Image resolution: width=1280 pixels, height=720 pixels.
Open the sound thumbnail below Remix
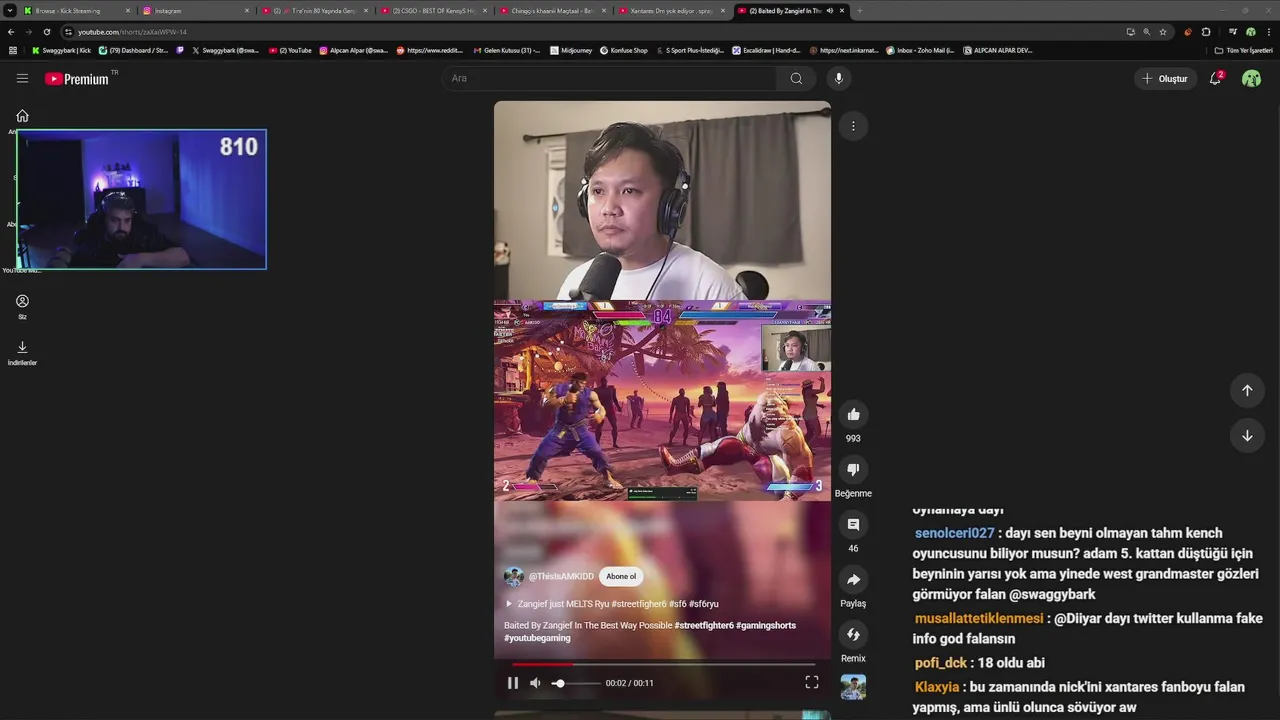853,687
